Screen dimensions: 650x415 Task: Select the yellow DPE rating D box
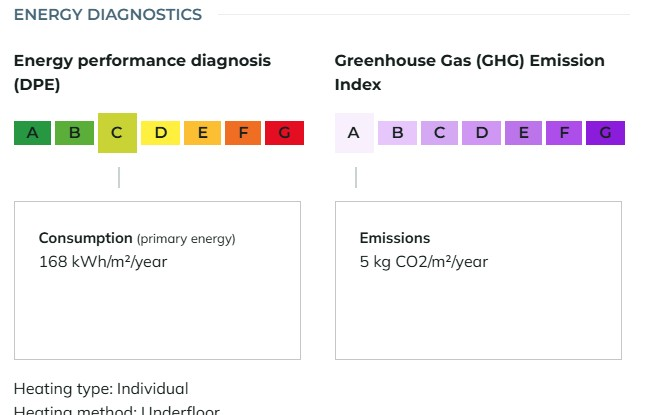pyautogui.click(x=160, y=133)
